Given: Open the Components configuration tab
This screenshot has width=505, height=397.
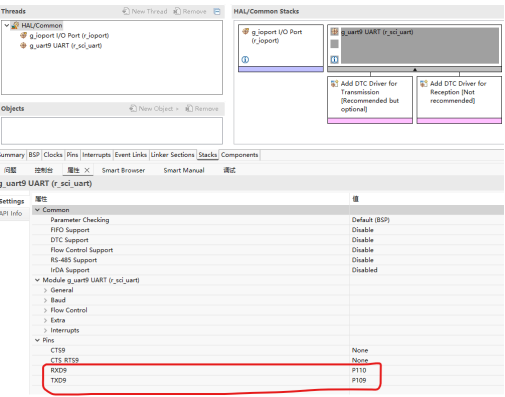Looking at the screenshot, I should 239,155.
